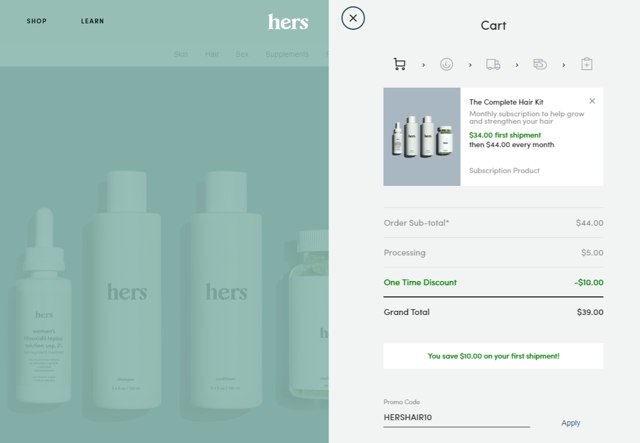
Task: Click the -$10.00 discount amount
Action: coord(589,283)
